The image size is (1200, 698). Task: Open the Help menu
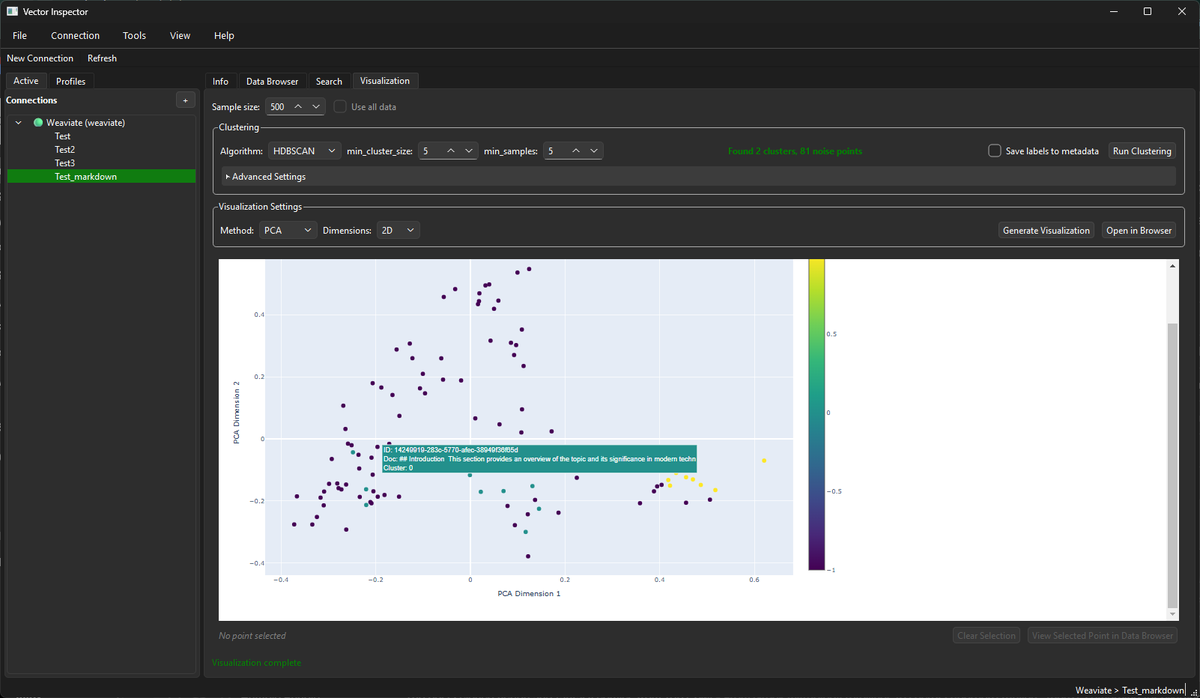click(x=224, y=35)
